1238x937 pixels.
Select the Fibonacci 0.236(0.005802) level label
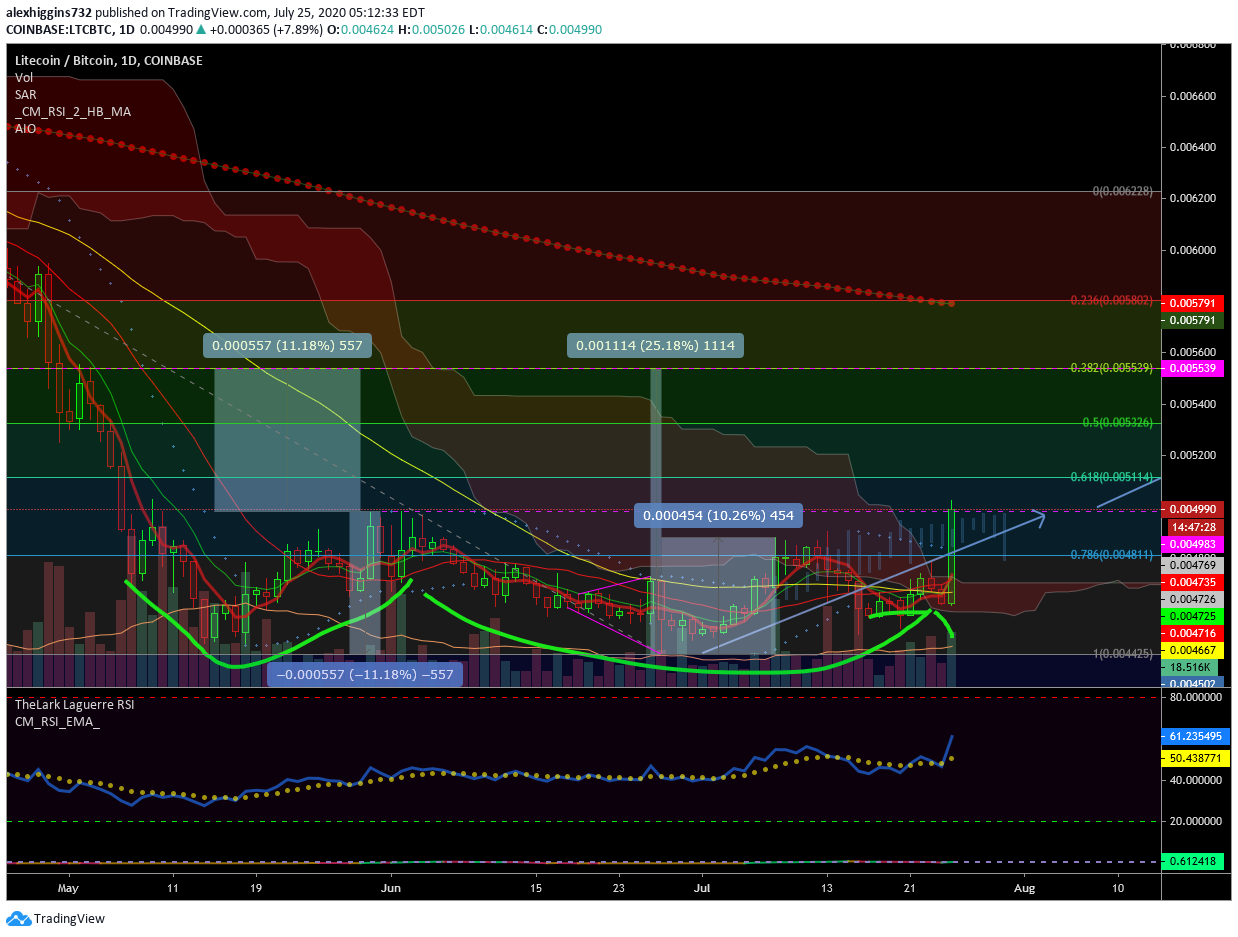point(1112,300)
